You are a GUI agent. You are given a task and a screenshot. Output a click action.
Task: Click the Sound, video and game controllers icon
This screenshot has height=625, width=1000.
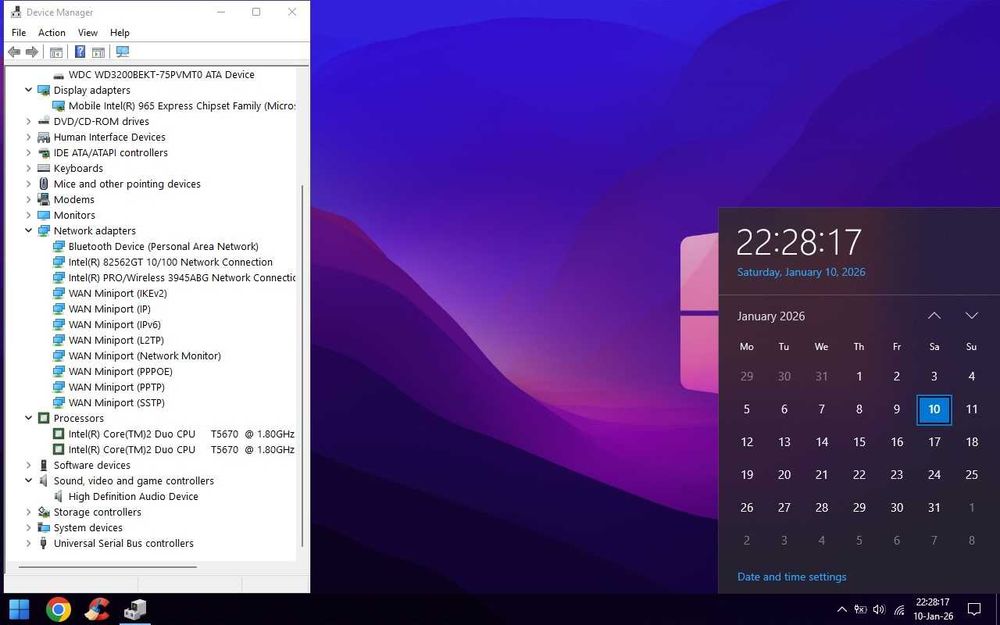43,481
